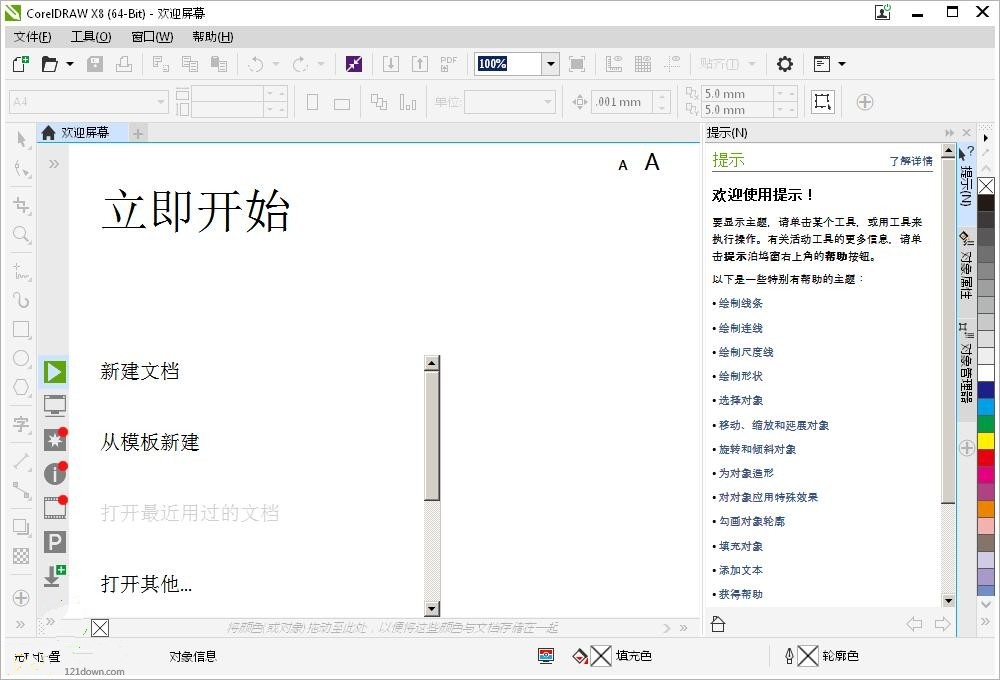Click 新建文档 to create a document
The image size is (1000, 680).
tap(140, 371)
